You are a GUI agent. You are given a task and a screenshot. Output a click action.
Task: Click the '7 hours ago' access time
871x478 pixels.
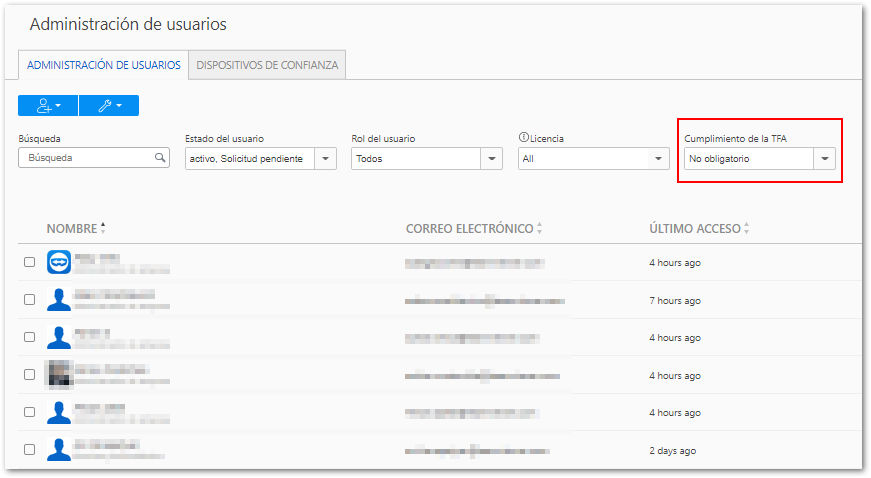click(x=675, y=300)
